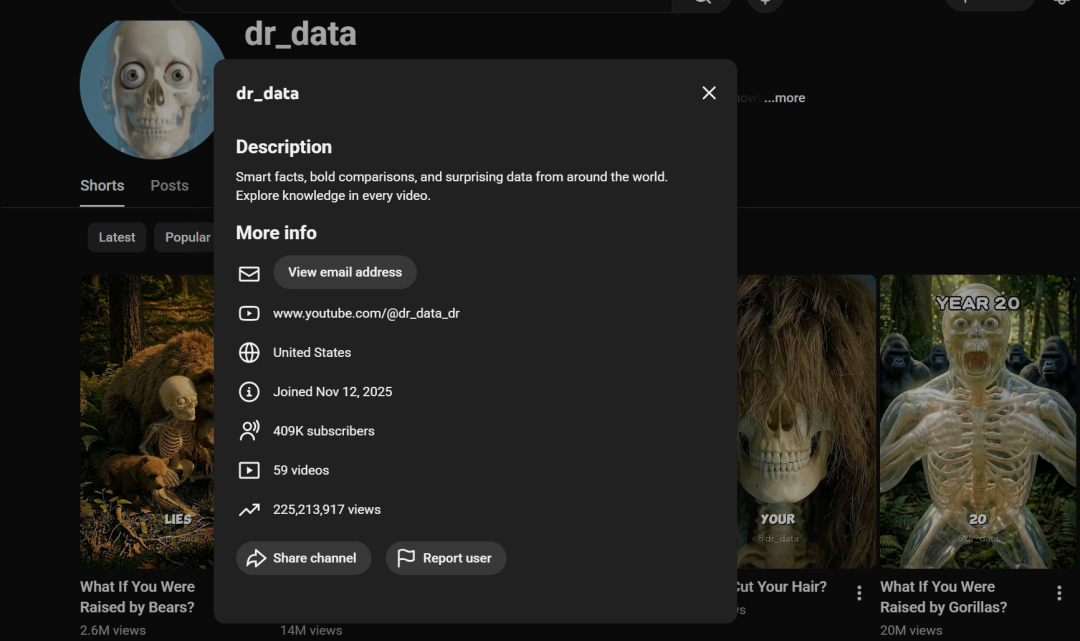
Task: Click Share channel button
Action: pyautogui.click(x=304, y=558)
